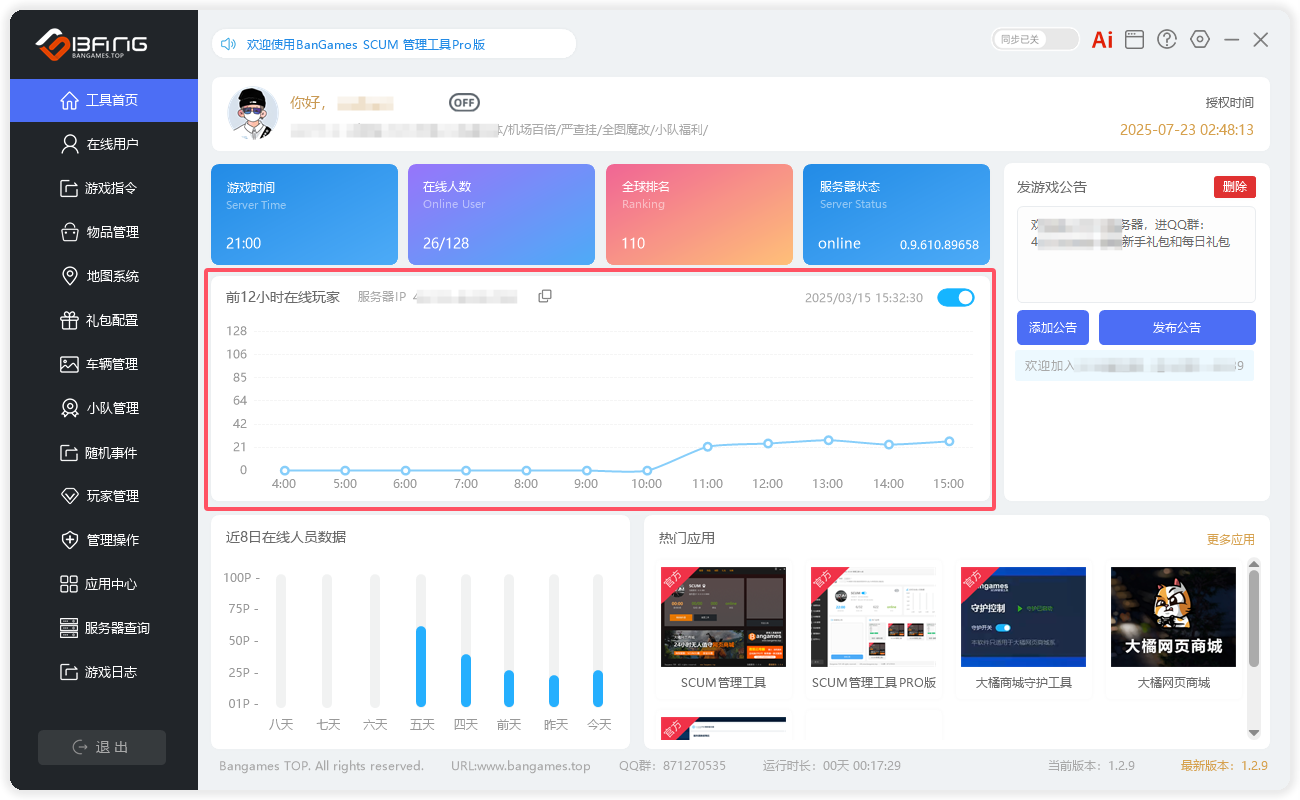
Task: Toggle the 同步已关 sync switch
Action: tap(1035, 40)
